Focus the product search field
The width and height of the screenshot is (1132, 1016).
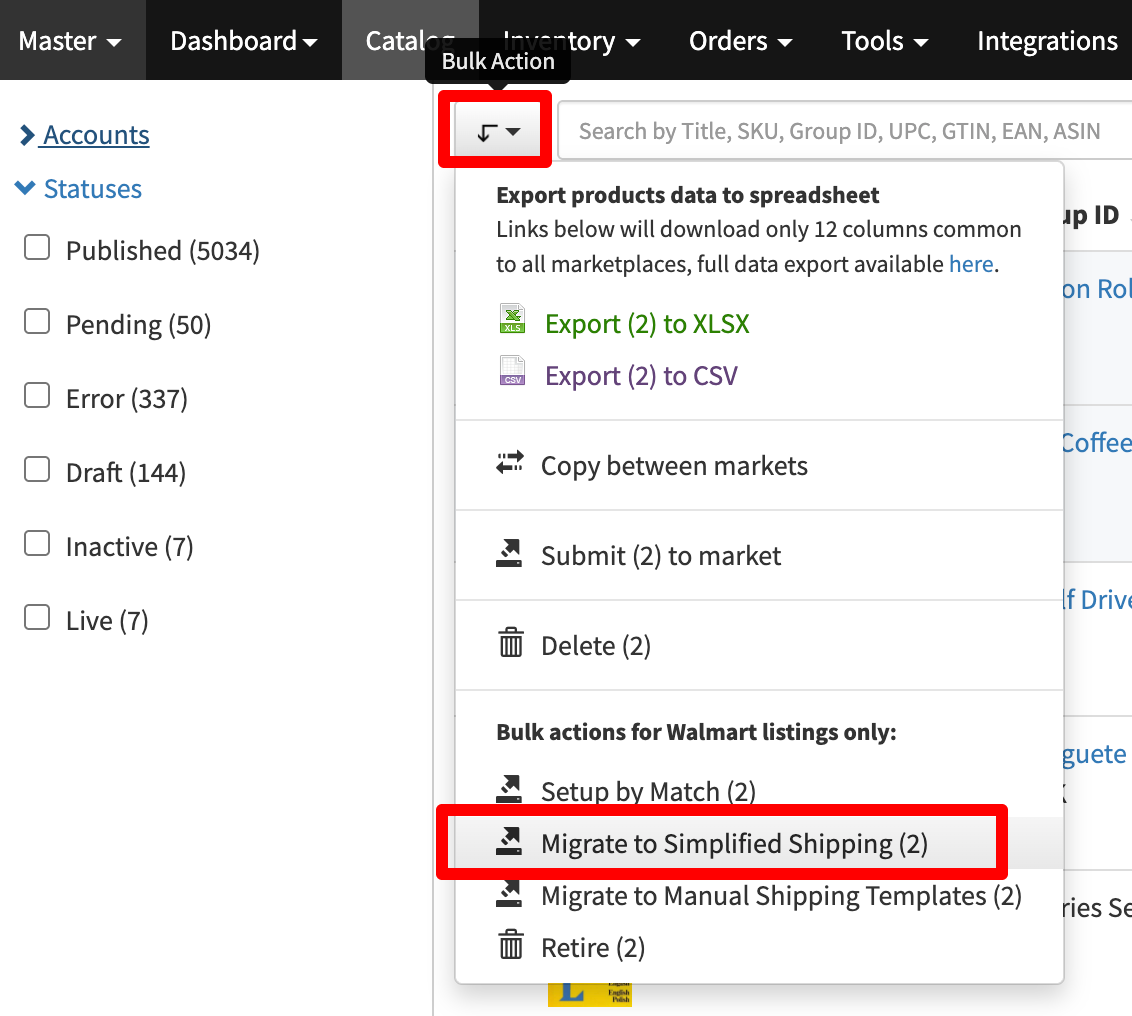click(x=840, y=132)
